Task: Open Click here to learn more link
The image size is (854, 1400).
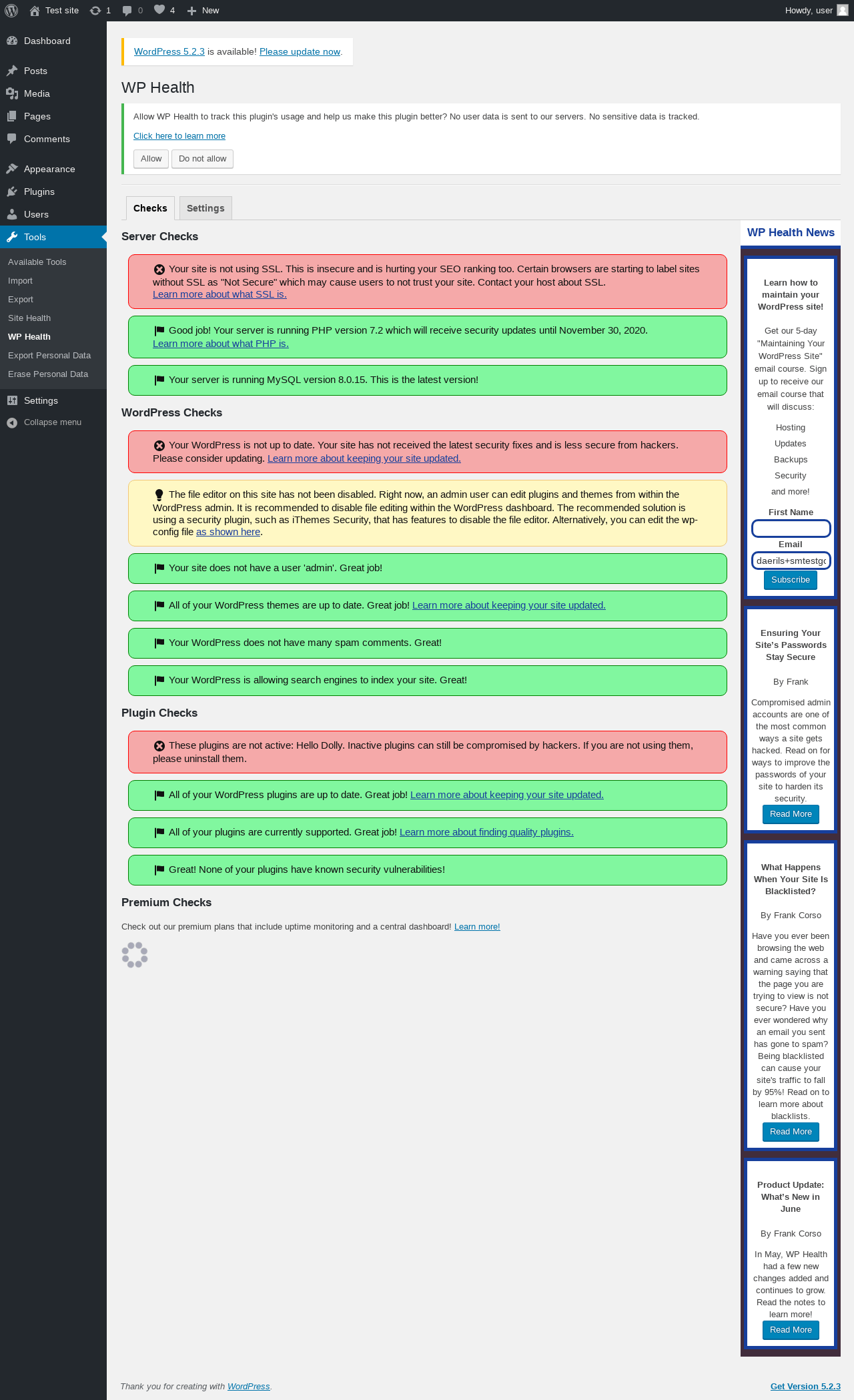Action: click(x=179, y=136)
